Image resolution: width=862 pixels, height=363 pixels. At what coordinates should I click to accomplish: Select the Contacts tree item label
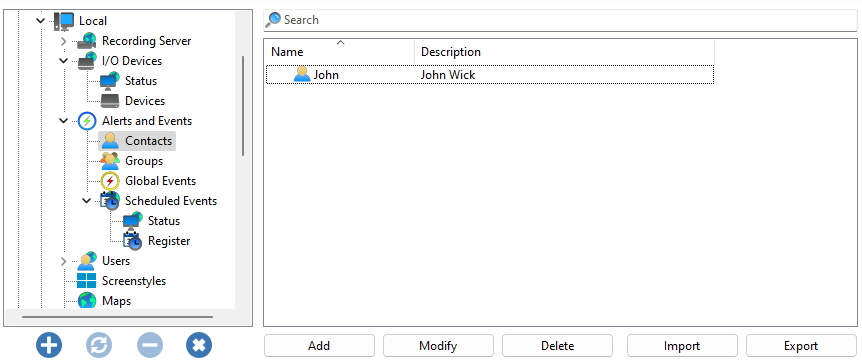[148, 141]
